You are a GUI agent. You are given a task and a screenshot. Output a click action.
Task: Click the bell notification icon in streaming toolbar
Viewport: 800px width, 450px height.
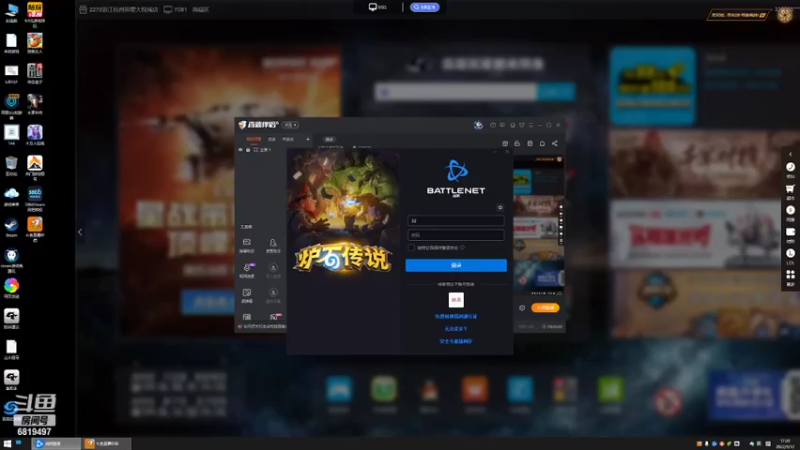542,144
